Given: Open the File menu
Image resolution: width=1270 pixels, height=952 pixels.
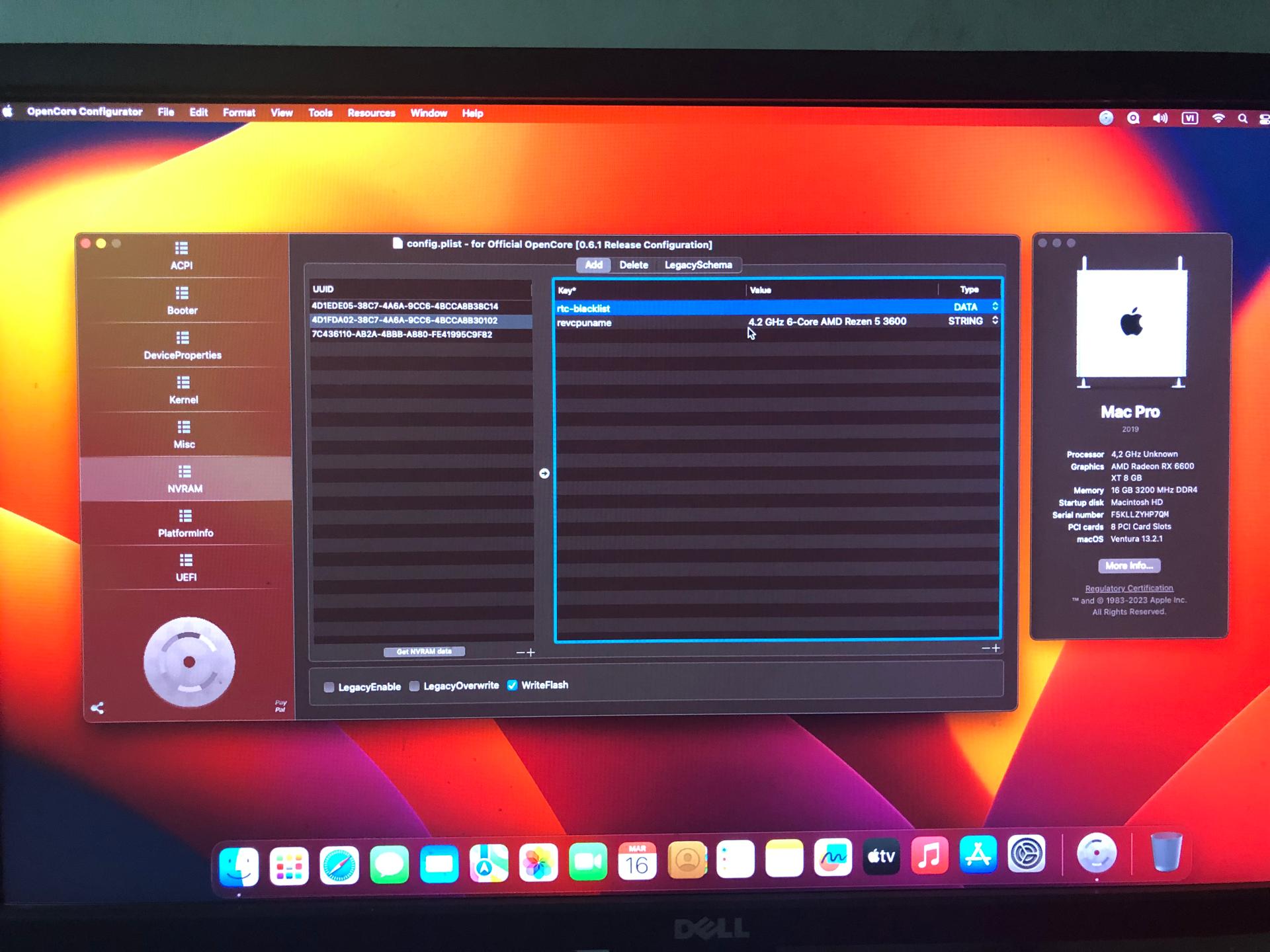Looking at the screenshot, I should [x=166, y=112].
